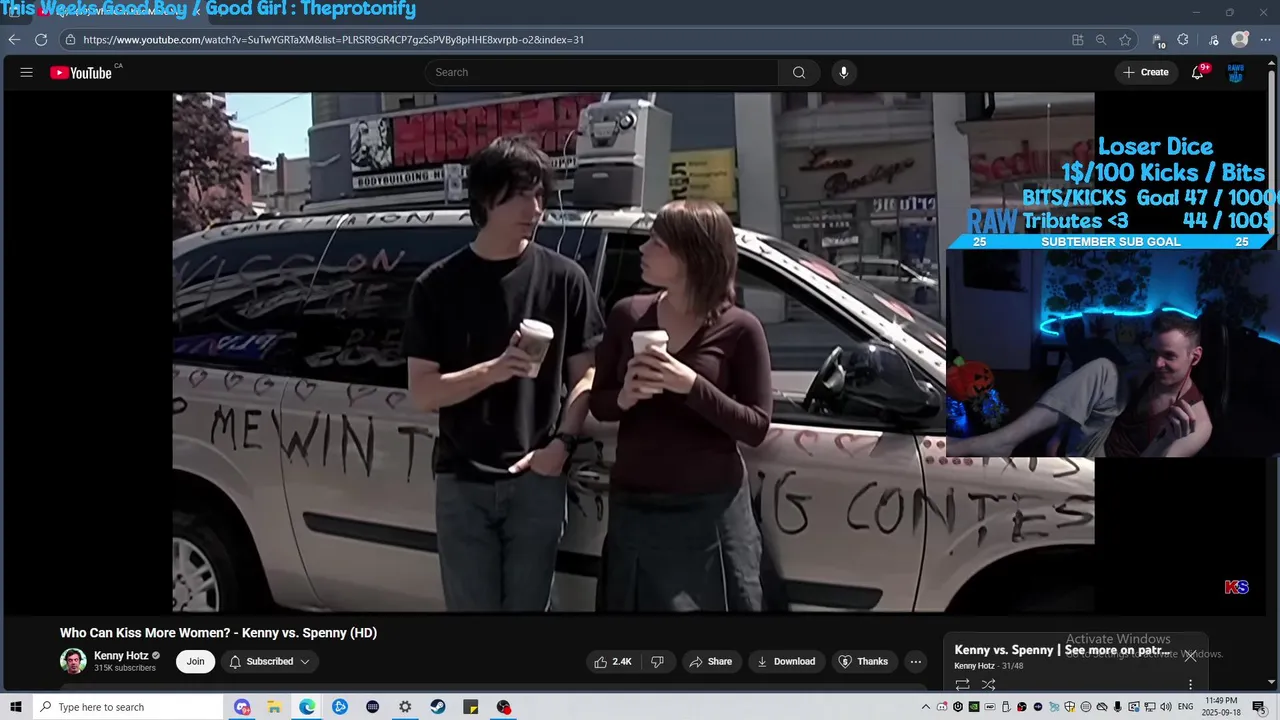This screenshot has width=1280, height=720.
Task: Open the Kenny vs. Spenny playlist title
Action: [x=1062, y=650]
